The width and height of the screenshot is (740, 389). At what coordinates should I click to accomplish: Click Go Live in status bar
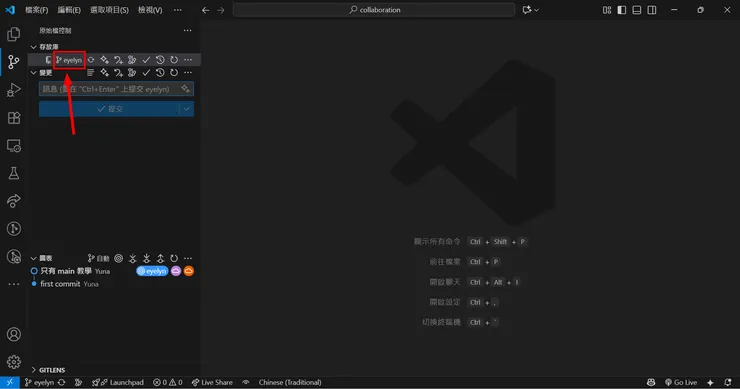click(681, 382)
